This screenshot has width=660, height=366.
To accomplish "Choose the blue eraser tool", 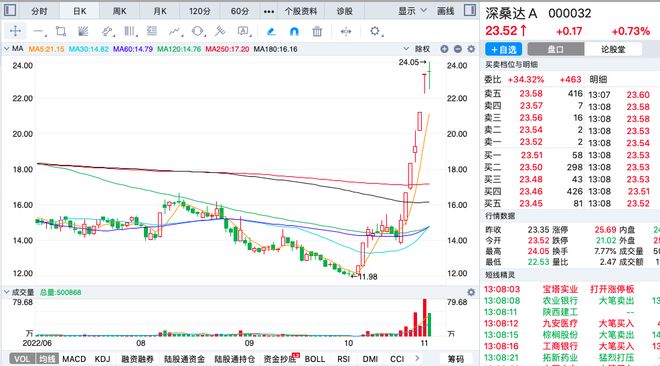I will [271, 31].
